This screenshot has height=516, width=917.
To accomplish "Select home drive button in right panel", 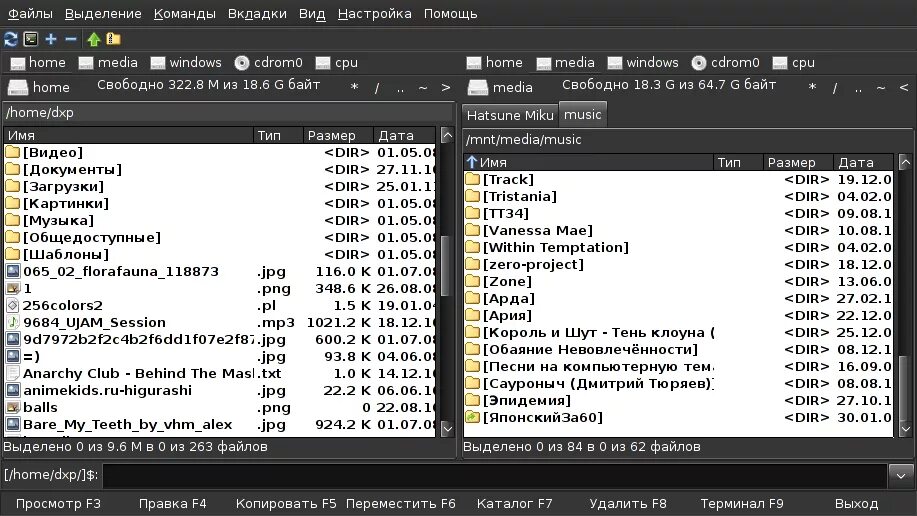I will (x=495, y=63).
